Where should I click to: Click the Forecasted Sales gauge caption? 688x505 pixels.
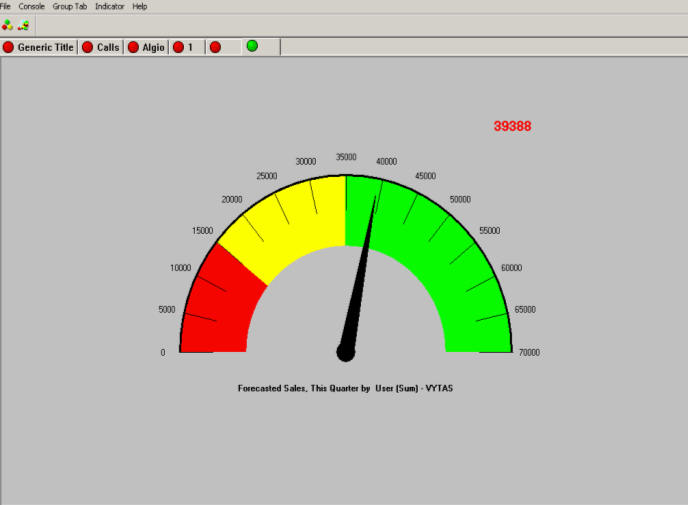tap(345, 388)
